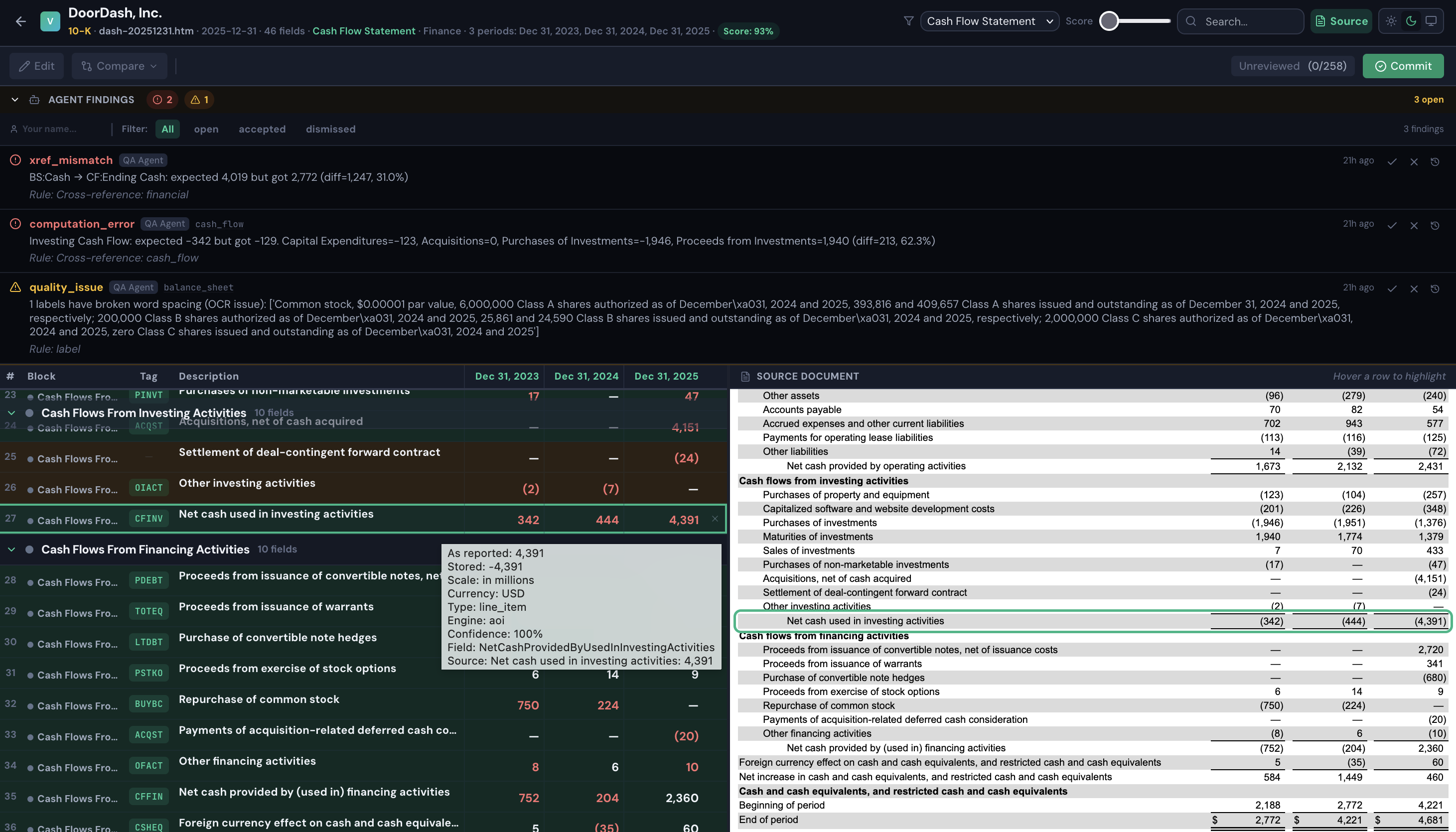This screenshot has height=832, width=1456.
Task: Dismiss the xref_mismatch finding with X
Action: point(1414,162)
